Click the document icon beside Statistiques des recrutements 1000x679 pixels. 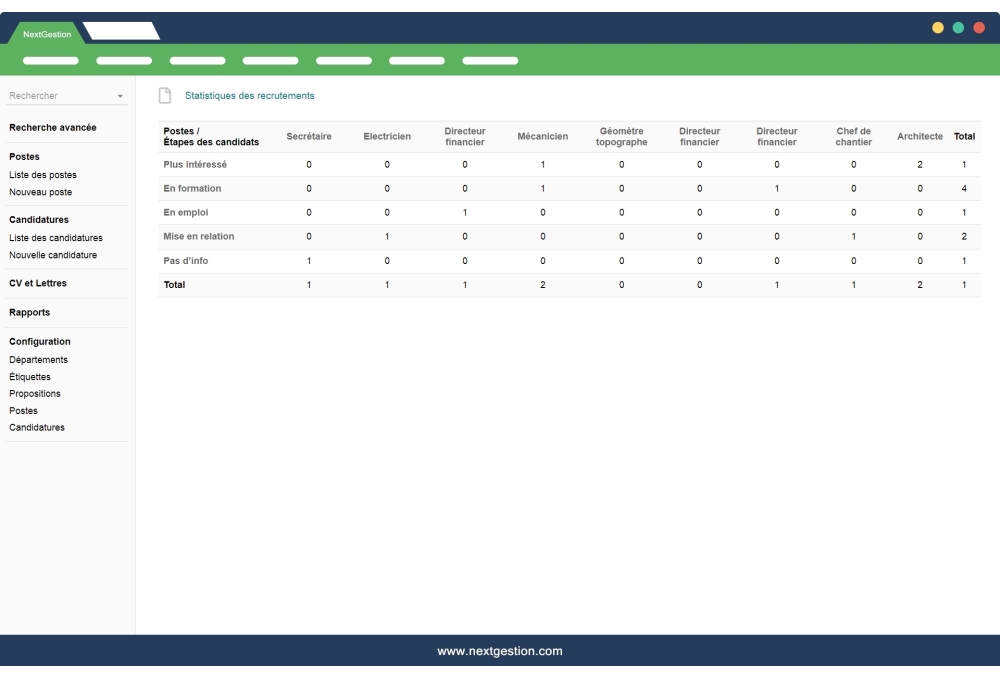[166, 95]
